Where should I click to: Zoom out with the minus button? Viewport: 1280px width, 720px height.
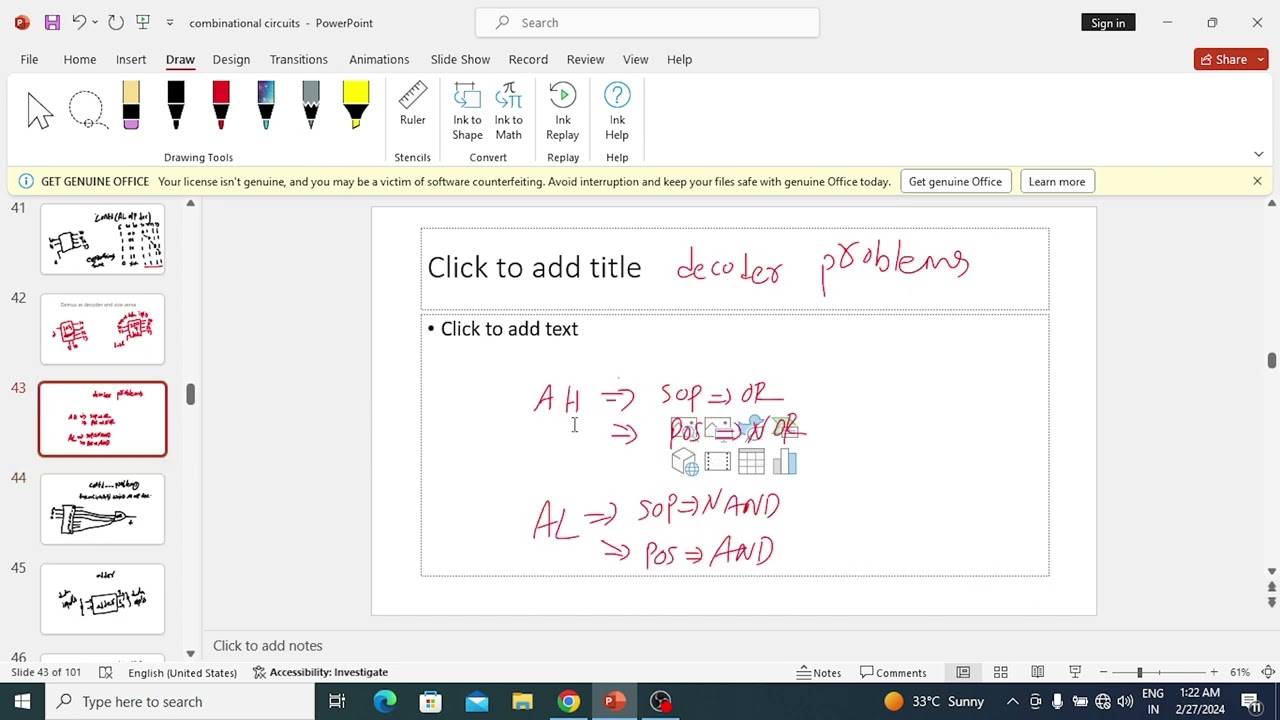[x=1103, y=672]
